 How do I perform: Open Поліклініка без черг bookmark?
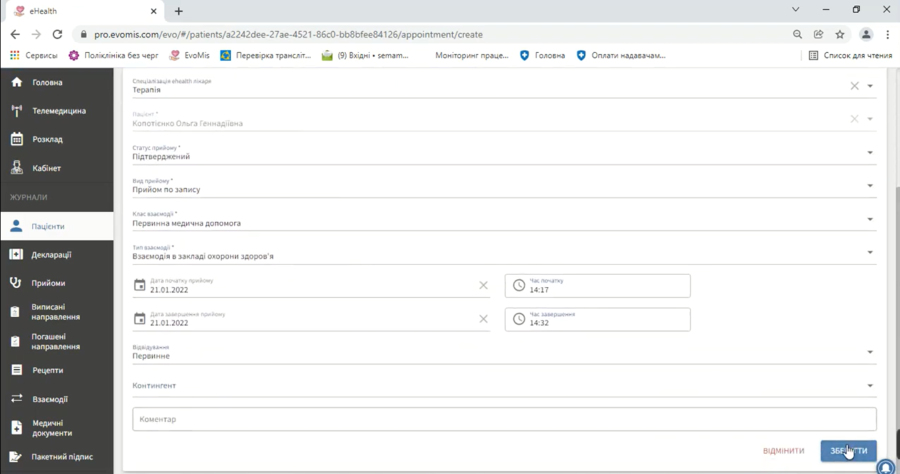click(x=113, y=56)
